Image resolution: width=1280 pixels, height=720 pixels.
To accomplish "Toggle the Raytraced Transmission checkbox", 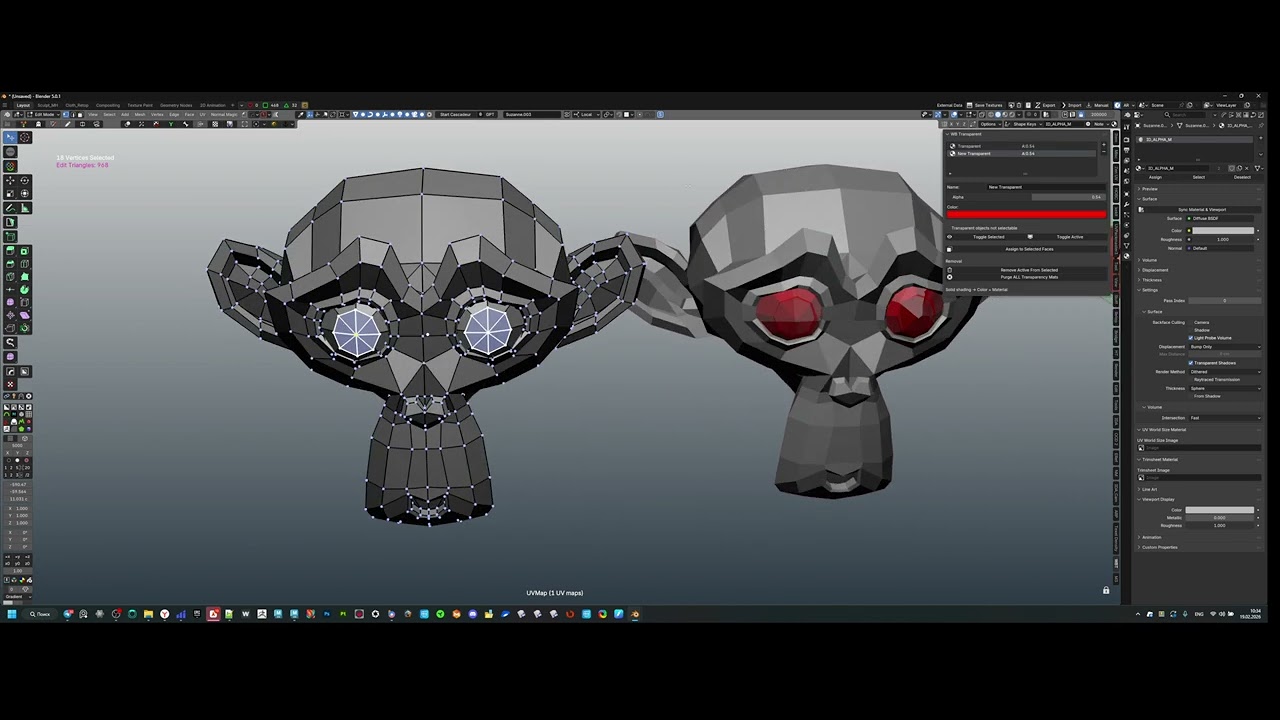I will tap(1190, 379).
